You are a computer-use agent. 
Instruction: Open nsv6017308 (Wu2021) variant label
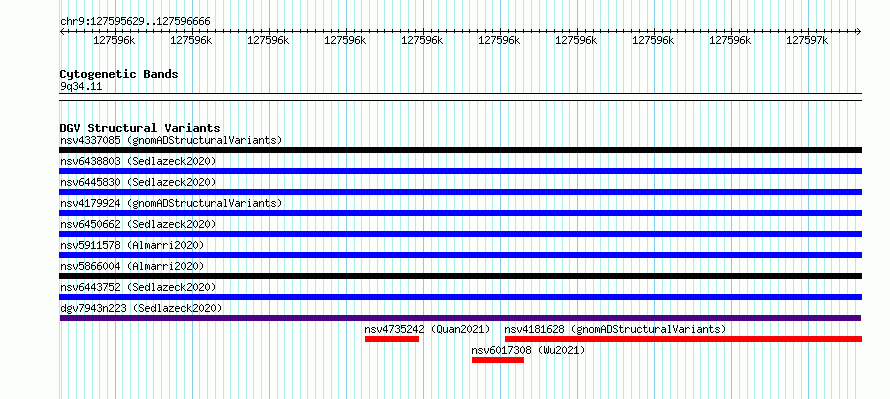(528, 350)
